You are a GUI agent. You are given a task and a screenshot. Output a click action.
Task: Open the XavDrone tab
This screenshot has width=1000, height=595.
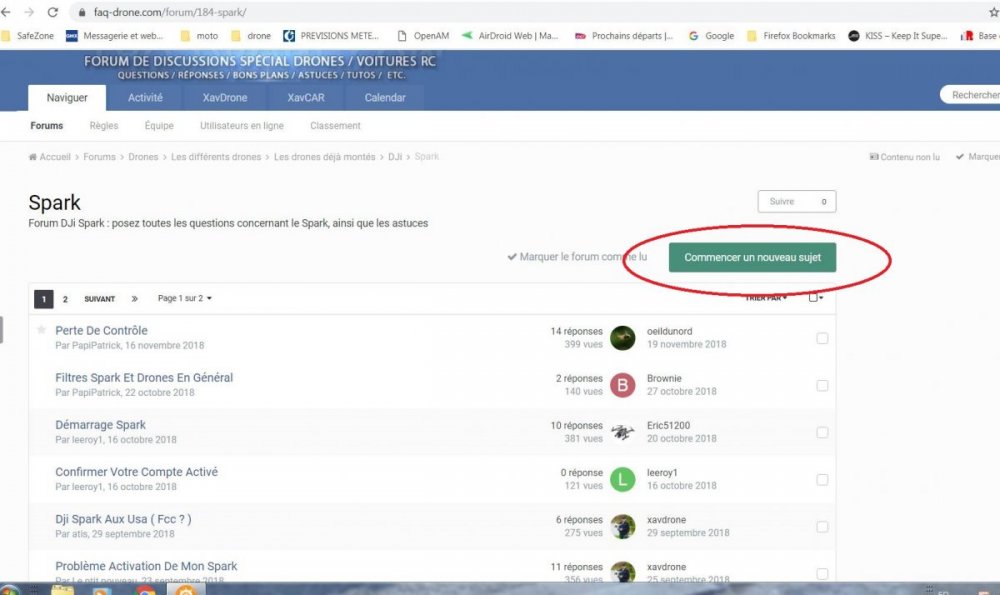pos(224,98)
